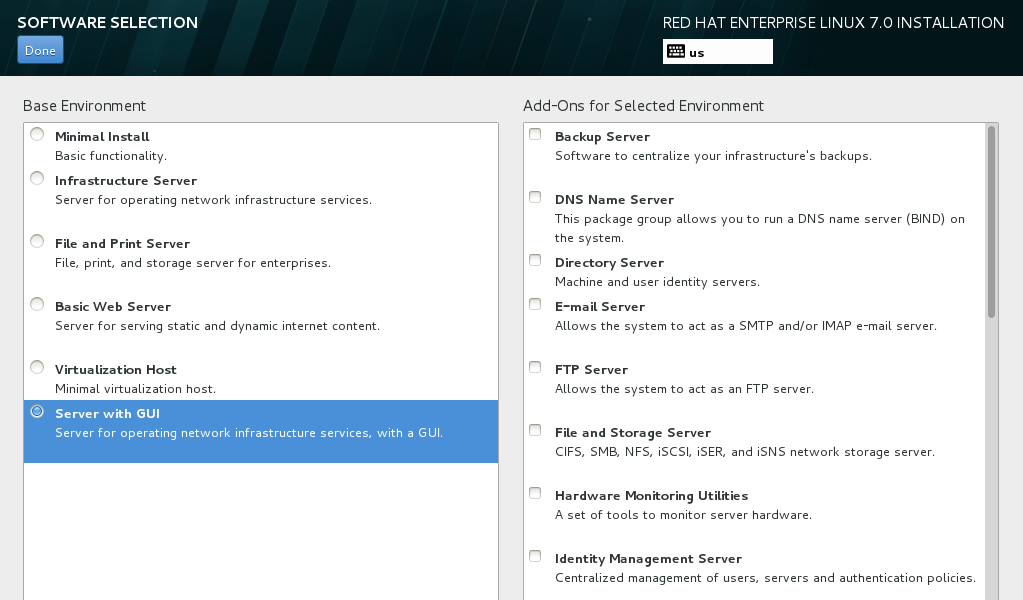Screen dimensions: 1023x600
Task: Select the Basic Web Server radio button
Action: pos(37,305)
